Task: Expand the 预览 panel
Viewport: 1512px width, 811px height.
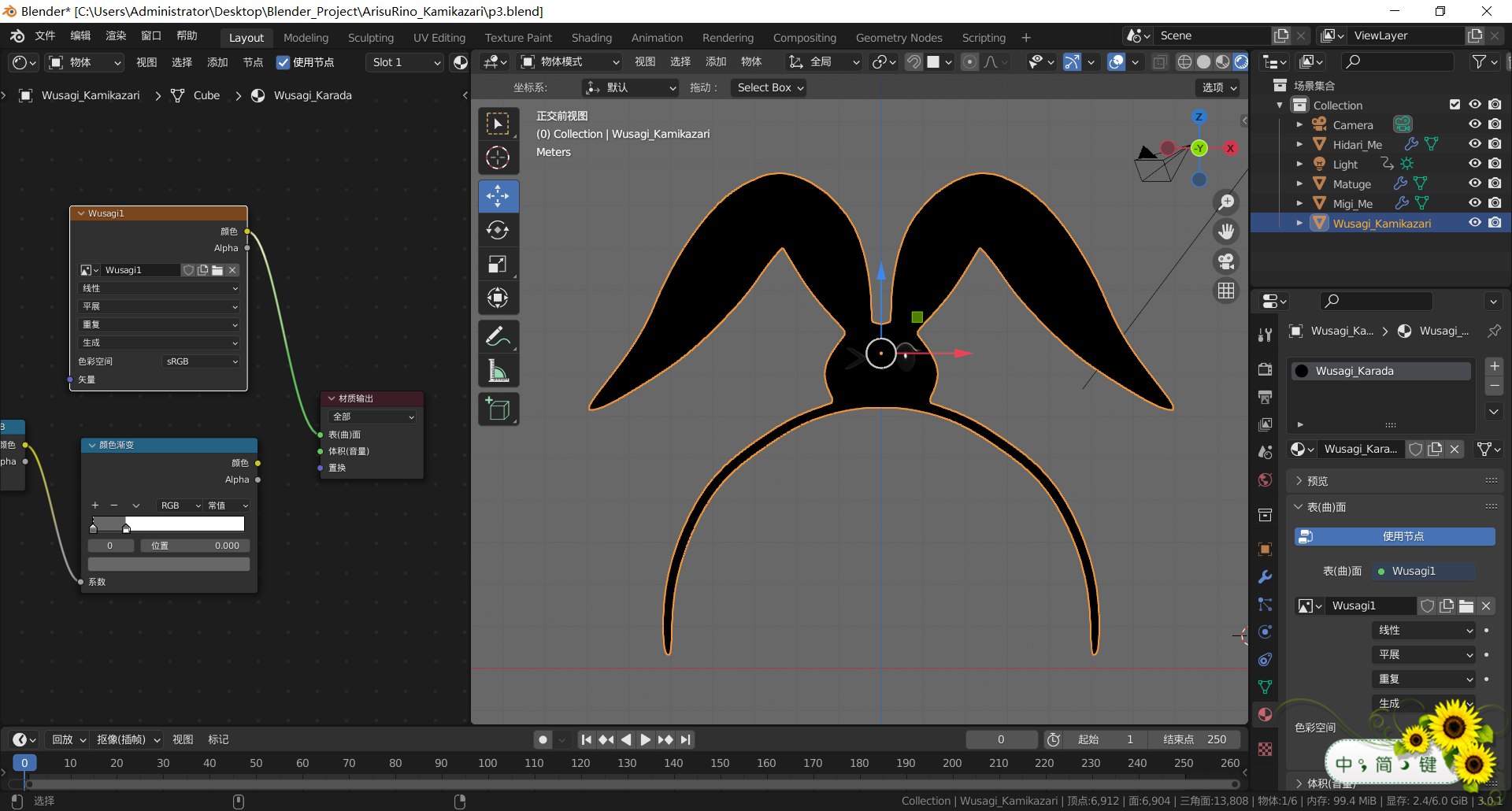Action: (x=1395, y=480)
